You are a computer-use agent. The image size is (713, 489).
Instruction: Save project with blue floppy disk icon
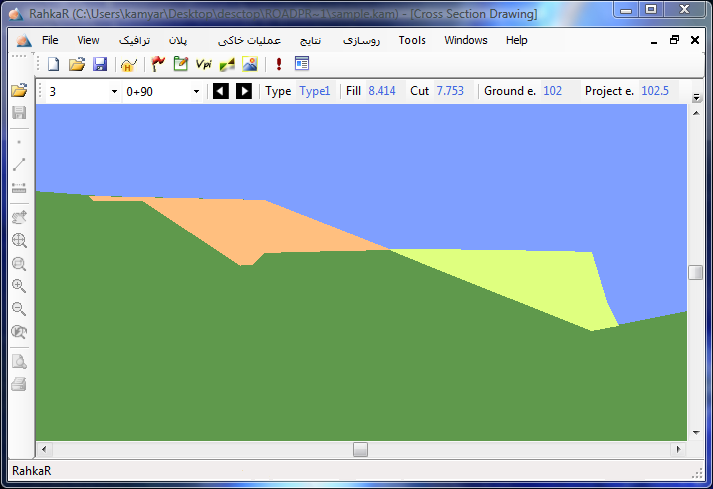(x=100, y=64)
